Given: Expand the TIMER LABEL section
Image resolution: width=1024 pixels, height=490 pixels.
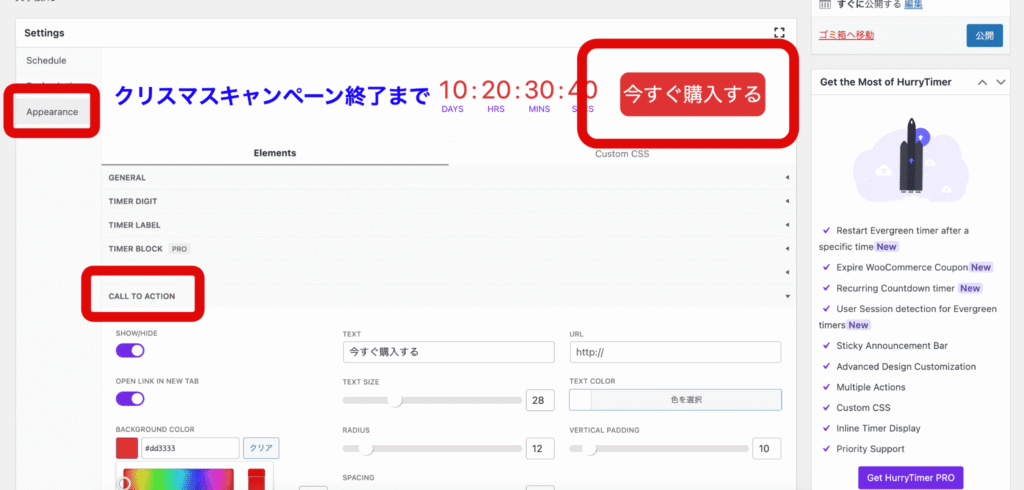Looking at the screenshot, I should 449,225.
